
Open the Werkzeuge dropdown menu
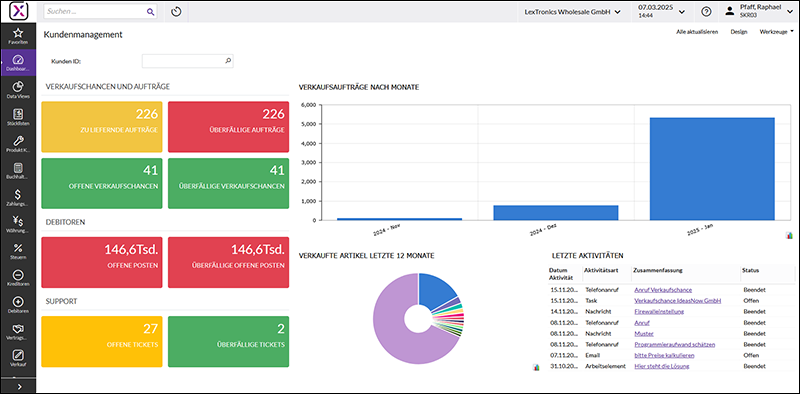pos(777,32)
